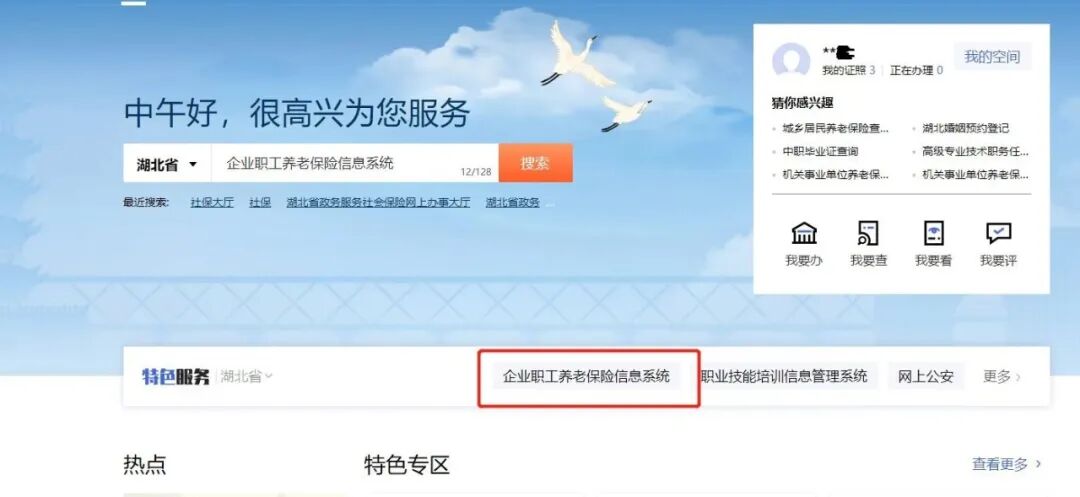Expand the 湖北省 selector beside 特色服务

(x=247, y=377)
